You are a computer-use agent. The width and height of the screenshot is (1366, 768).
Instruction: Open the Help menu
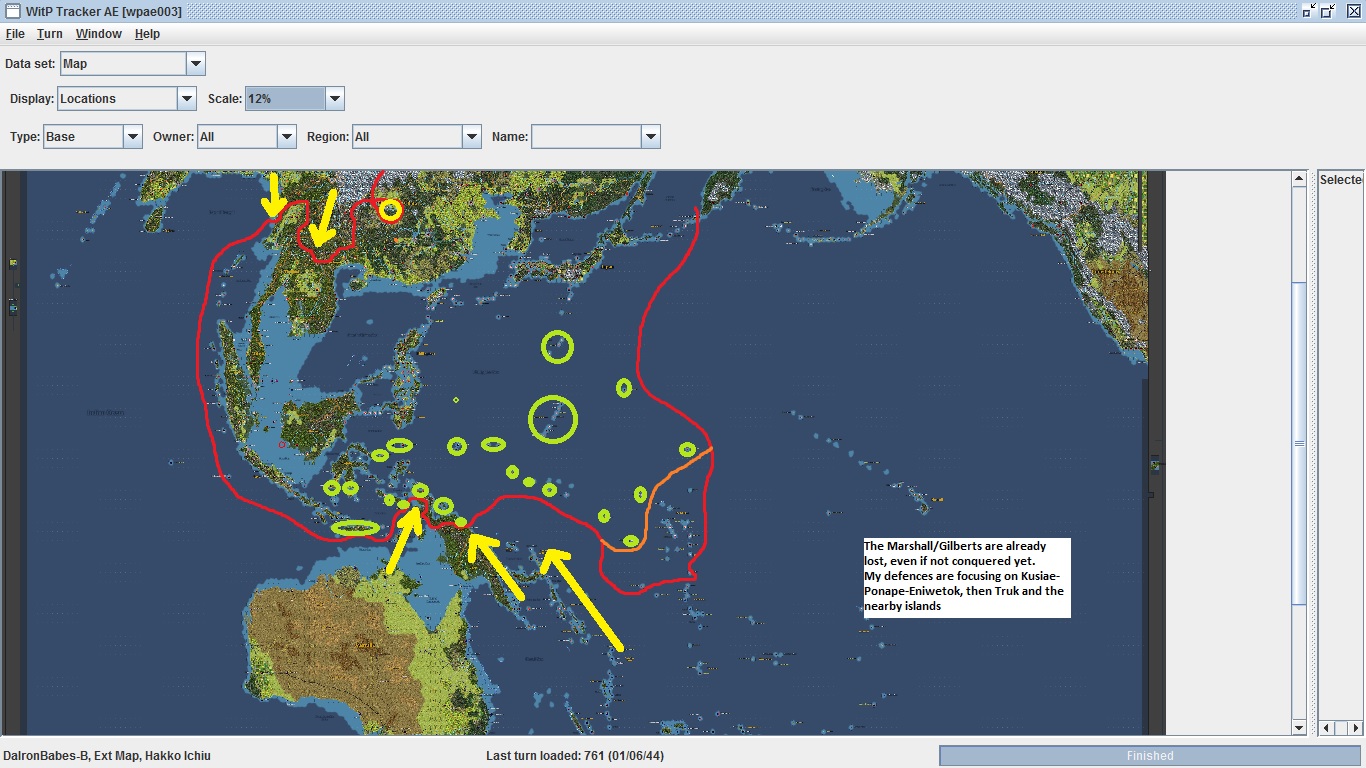[x=148, y=34]
